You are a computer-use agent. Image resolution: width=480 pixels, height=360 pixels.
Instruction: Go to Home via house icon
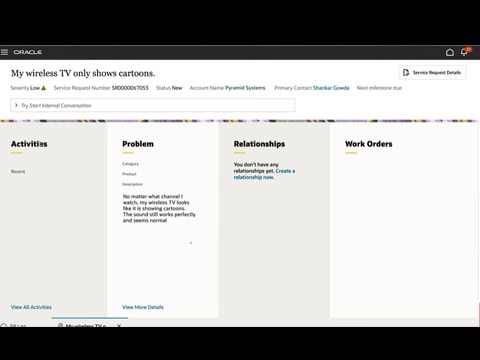point(450,52)
